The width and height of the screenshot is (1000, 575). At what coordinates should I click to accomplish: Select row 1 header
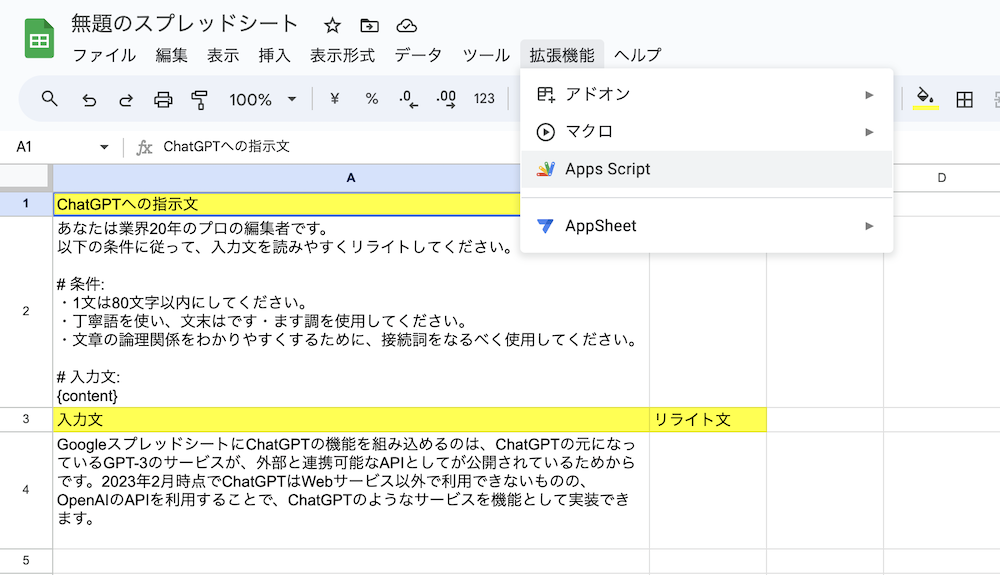pos(26,204)
